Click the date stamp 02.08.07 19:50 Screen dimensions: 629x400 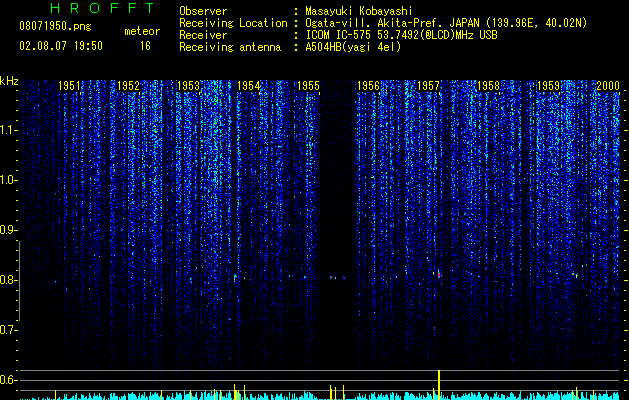[61, 46]
